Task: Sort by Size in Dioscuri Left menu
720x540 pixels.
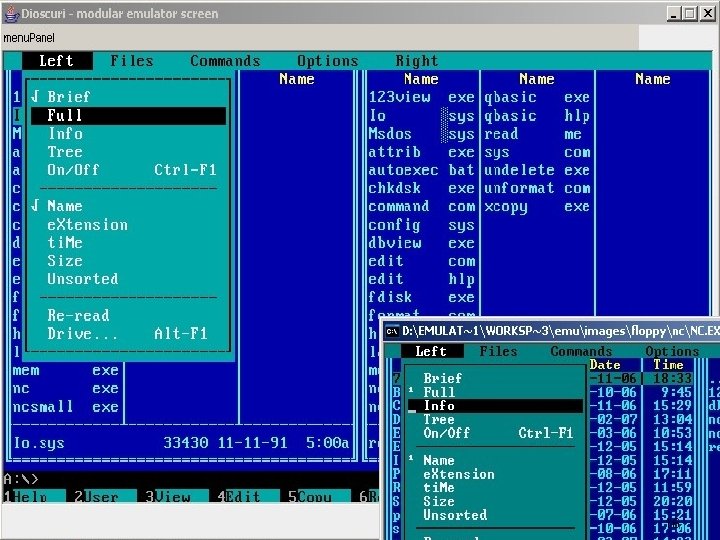Action: (129, 261)
